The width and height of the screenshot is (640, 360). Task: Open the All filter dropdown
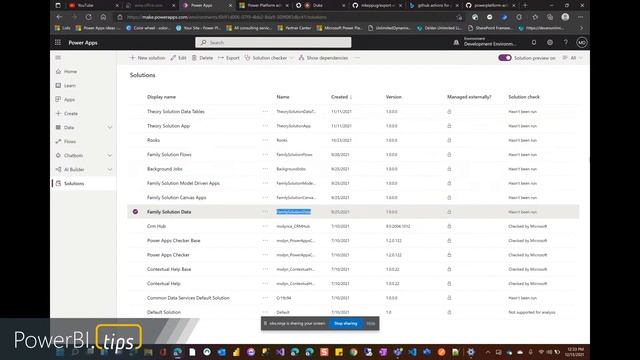573,58
